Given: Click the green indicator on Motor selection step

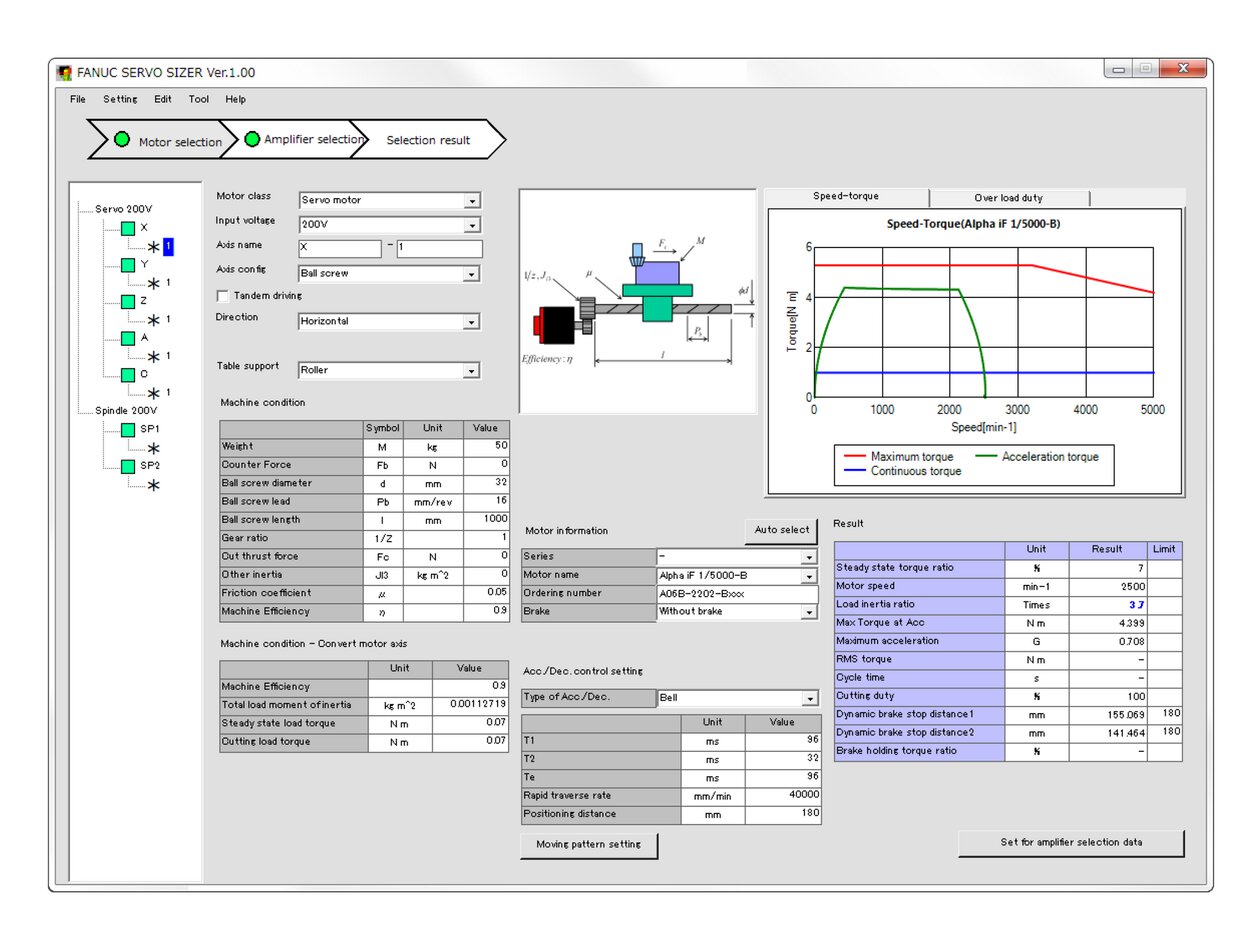Looking at the screenshot, I should tap(122, 140).
